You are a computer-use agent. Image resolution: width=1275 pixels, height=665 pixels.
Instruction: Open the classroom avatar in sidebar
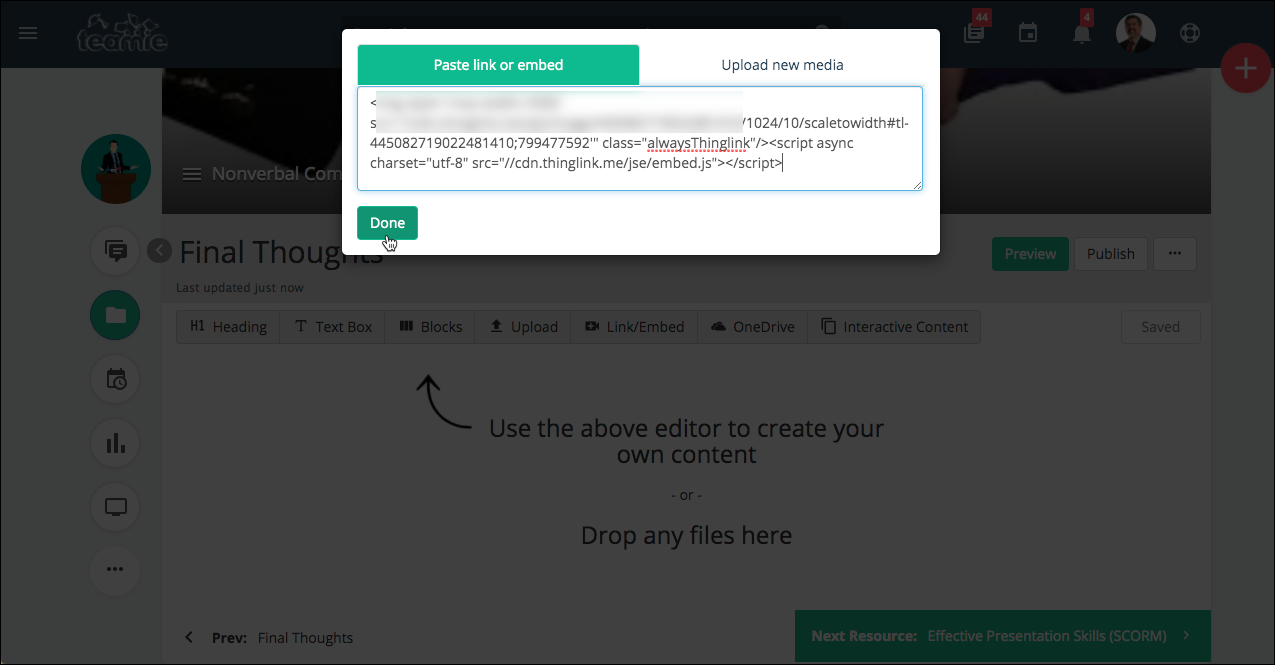coord(116,168)
